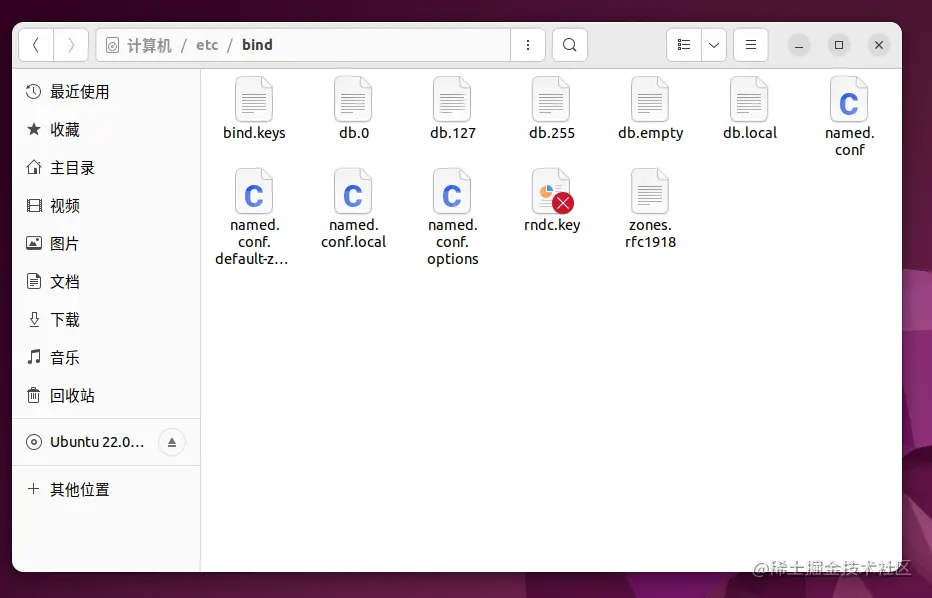Click the zones.rfc1918 file name label
The image size is (932, 598).
coord(650,234)
